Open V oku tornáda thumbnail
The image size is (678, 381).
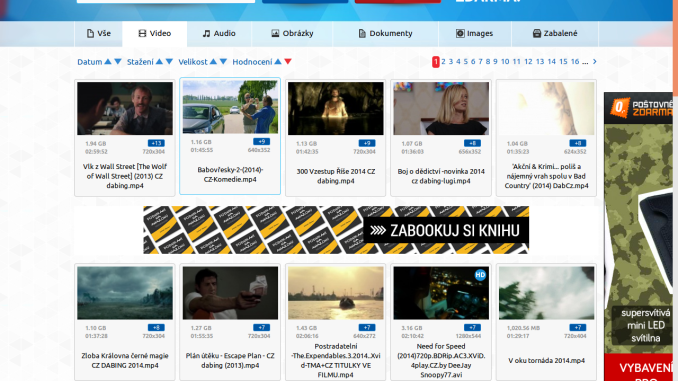[547, 293]
